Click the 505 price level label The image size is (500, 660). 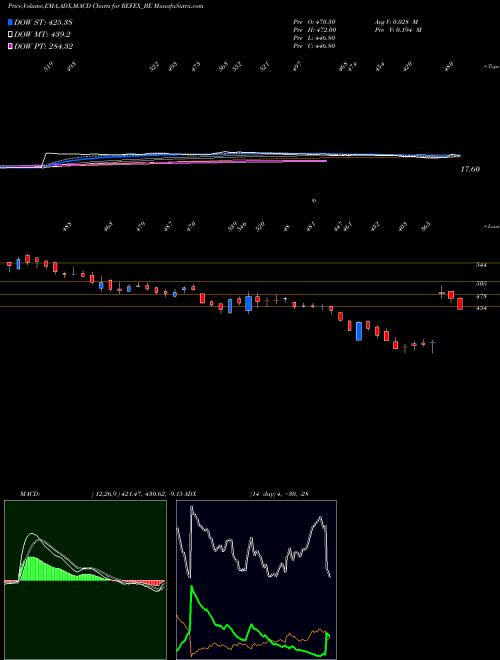(481, 284)
